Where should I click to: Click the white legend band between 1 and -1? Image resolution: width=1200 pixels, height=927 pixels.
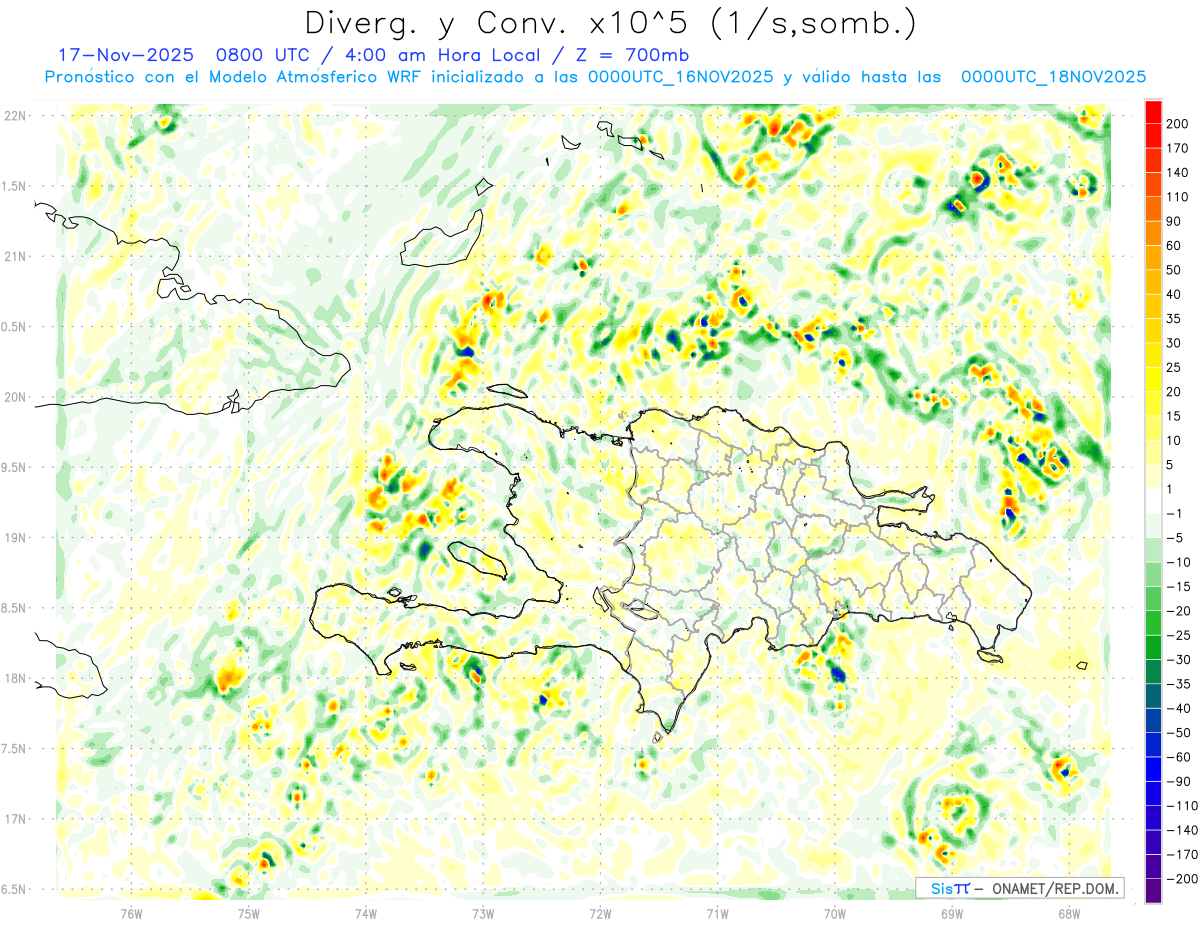tap(1153, 501)
